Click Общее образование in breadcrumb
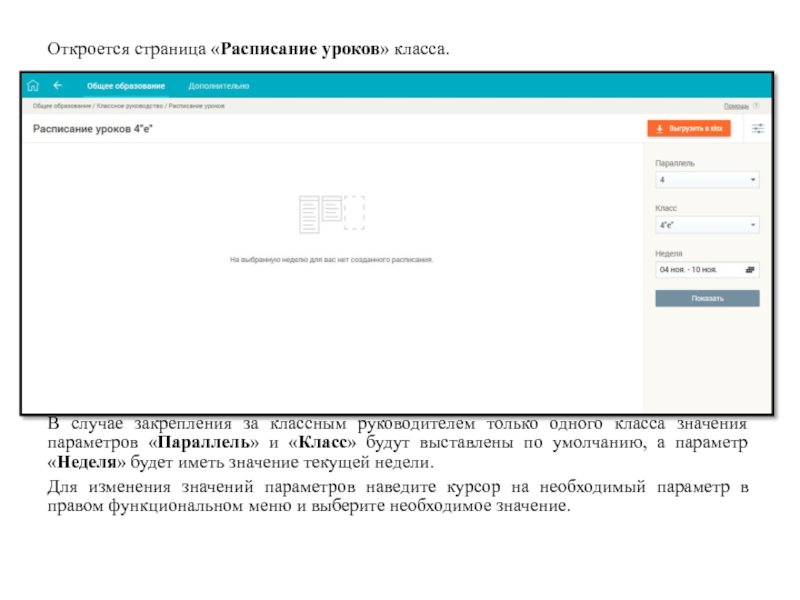The image size is (800, 600). click(62, 105)
